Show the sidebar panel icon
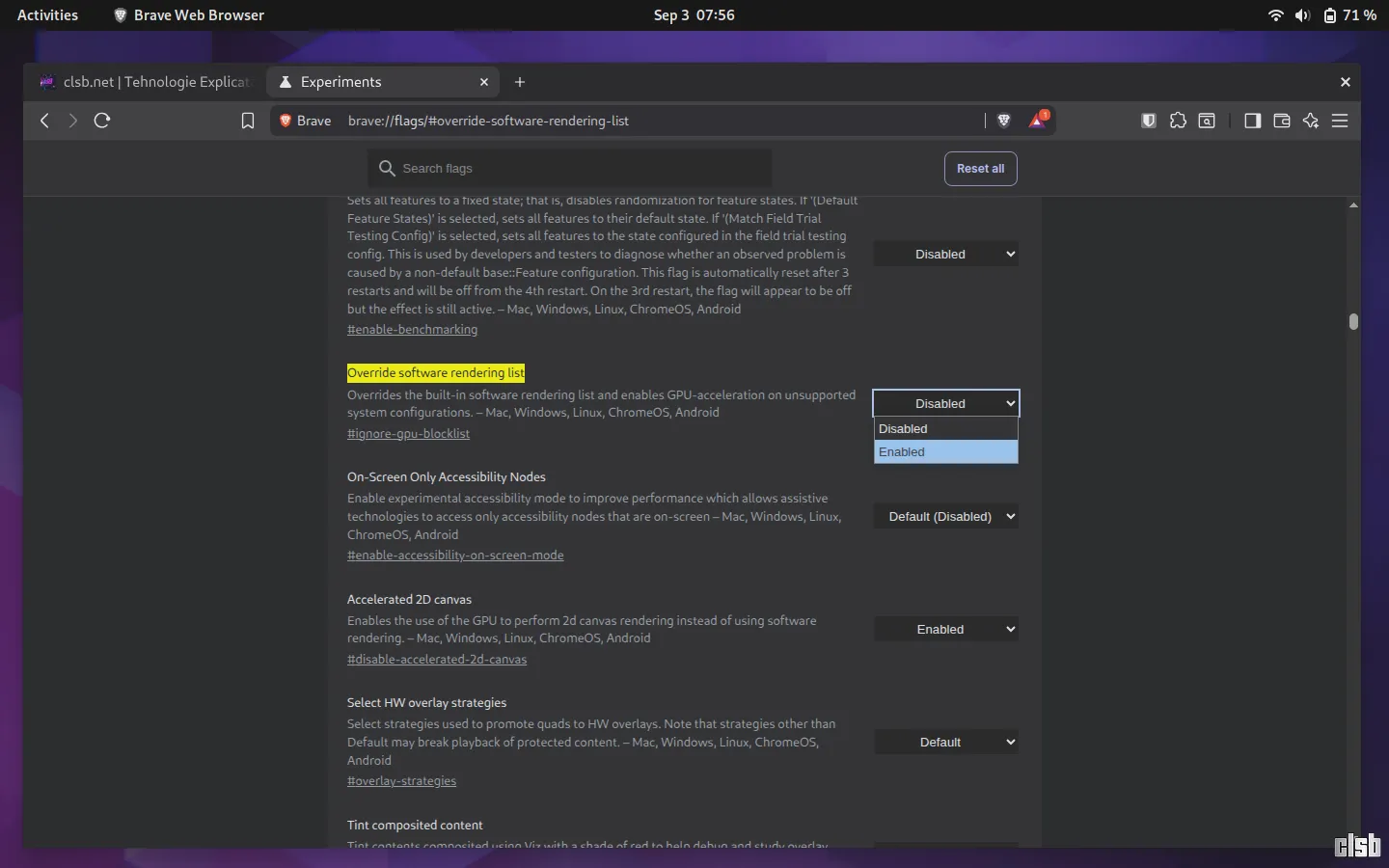Image resolution: width=1389 pixels, height=868 pixels. pos(1253,121)
